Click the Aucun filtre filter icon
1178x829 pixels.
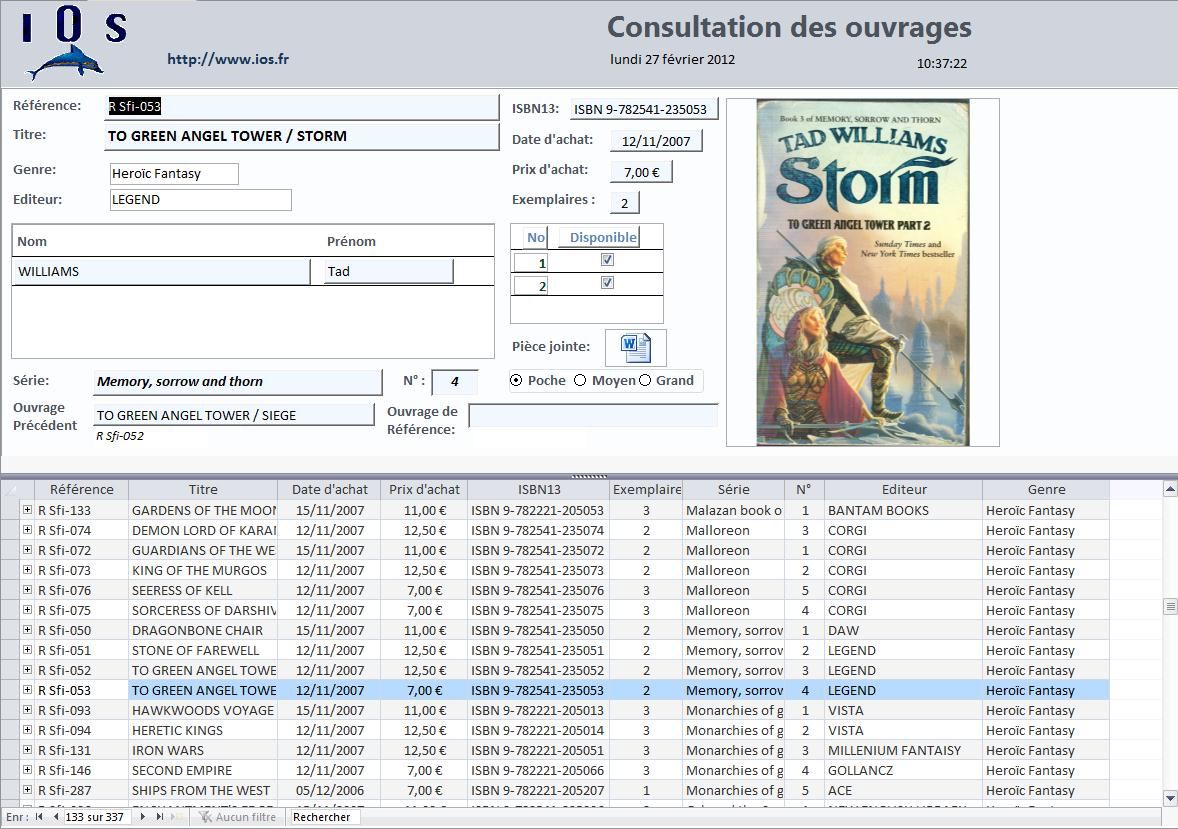(x=205, y=817)
